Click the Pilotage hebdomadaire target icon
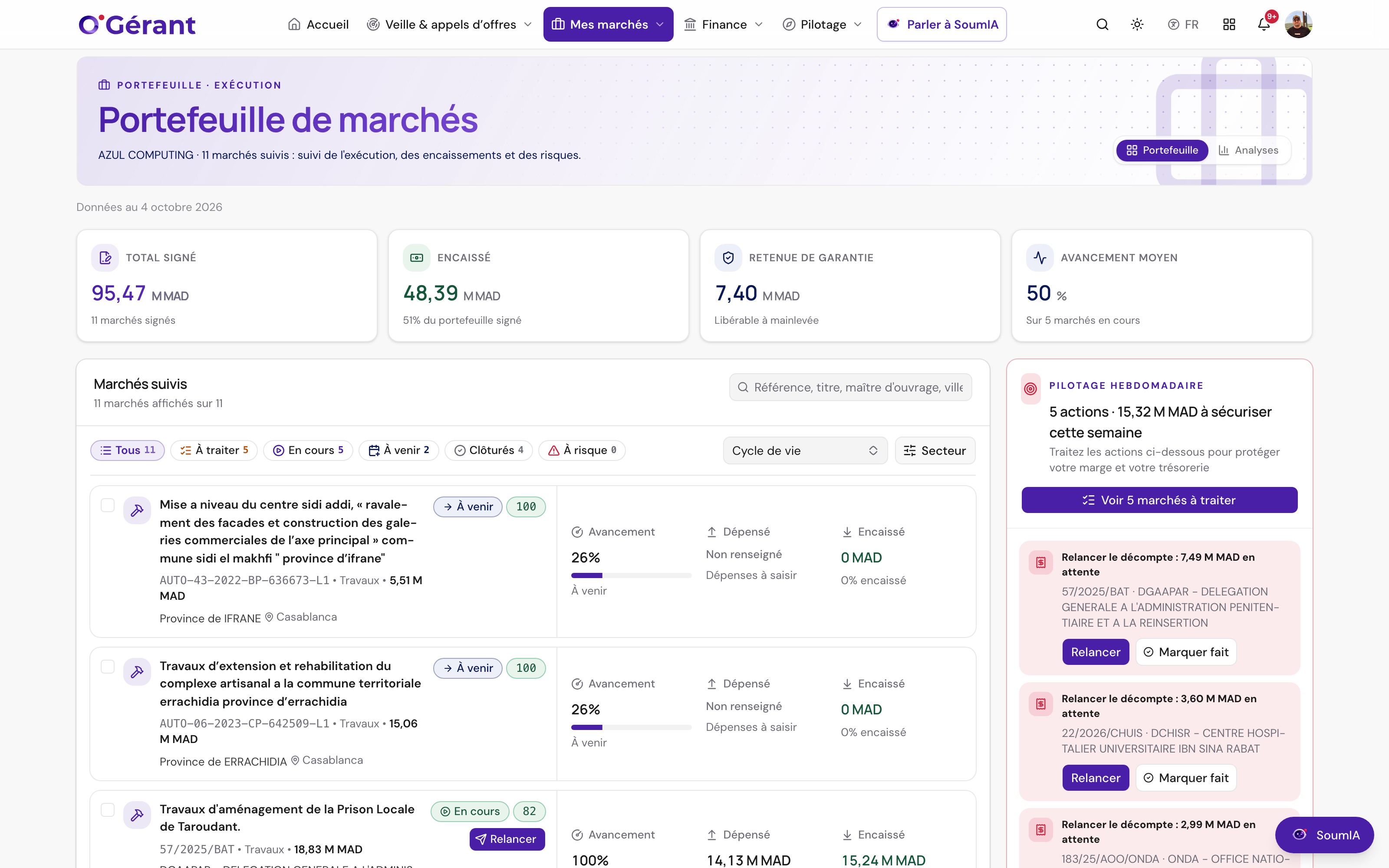 (1031, 389)
